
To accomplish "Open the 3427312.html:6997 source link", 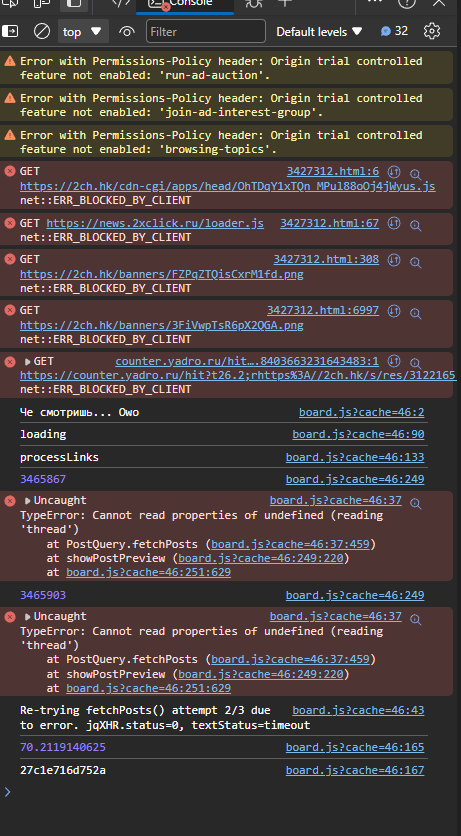I will pos(323,310).
